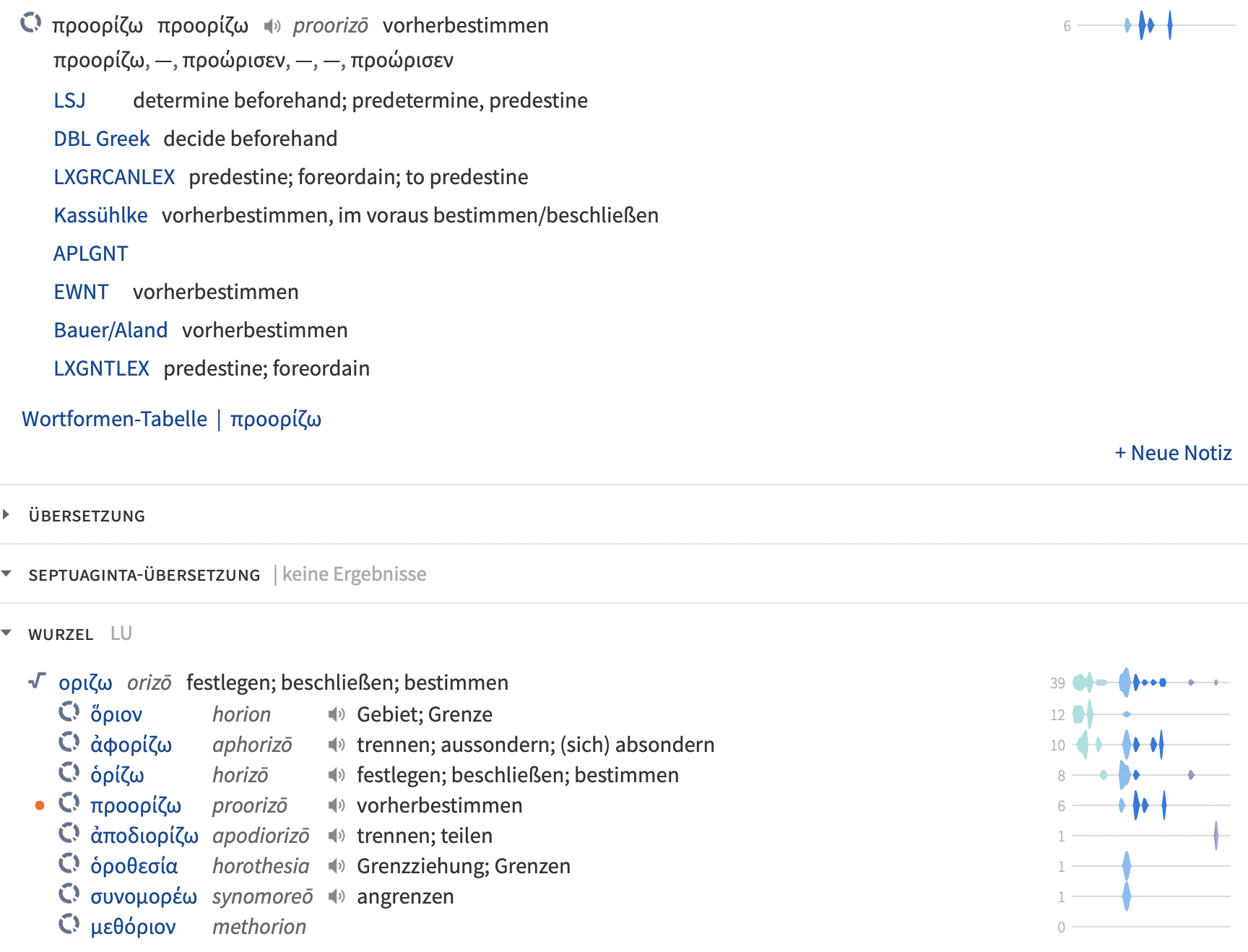The width and height of the screenshot is (1248, 952).
Task: Expand the ÜBERSETZUNG section
Action: [x=6, y=515]
